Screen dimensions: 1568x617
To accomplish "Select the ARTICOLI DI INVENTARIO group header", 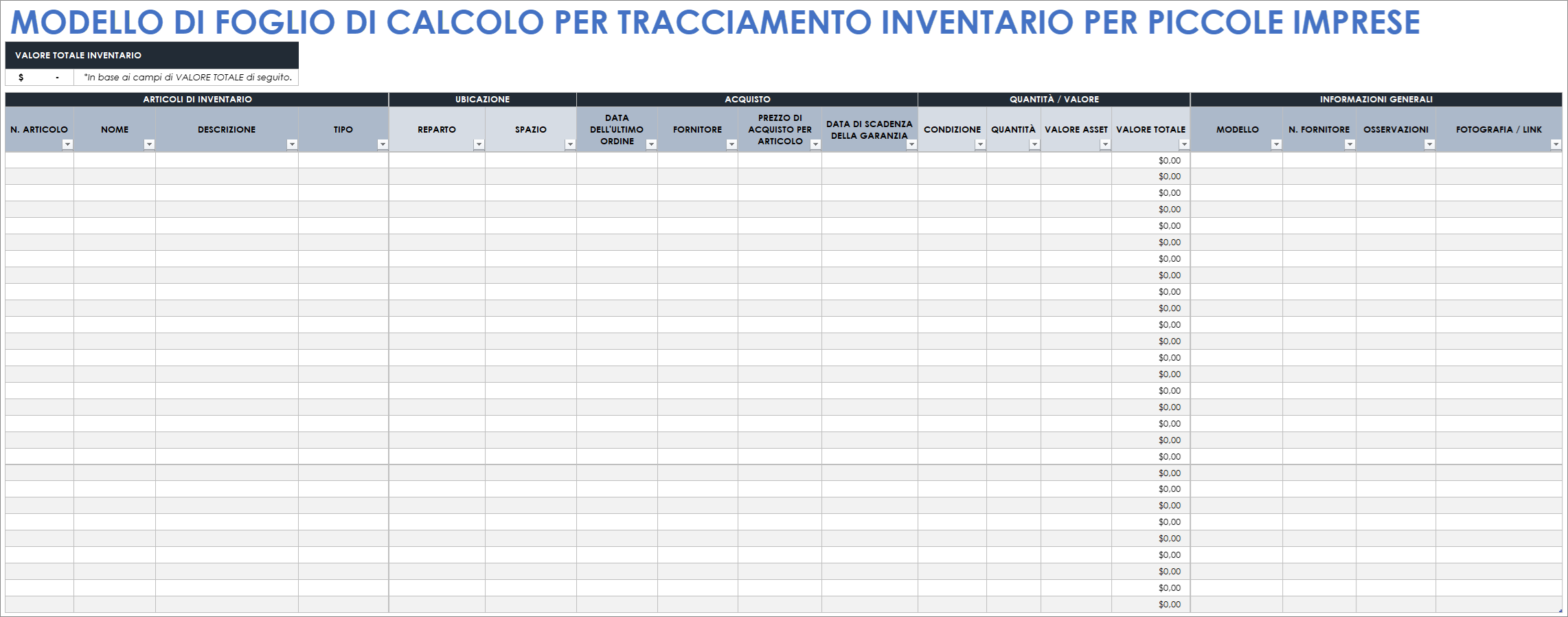I will (x=197, y=100).
